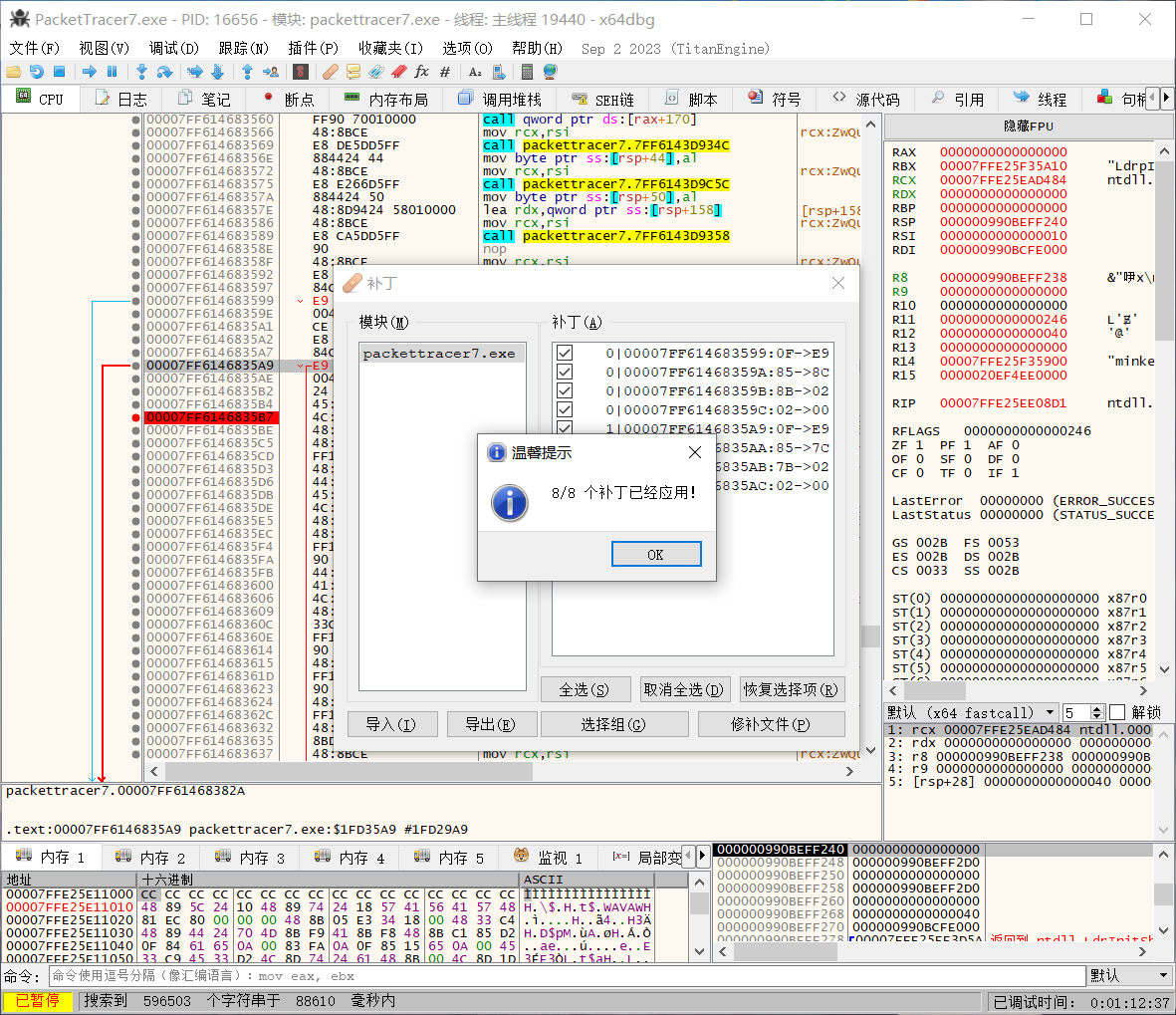
Task: Click the trace into icon
Action: [x=195, y=72]
